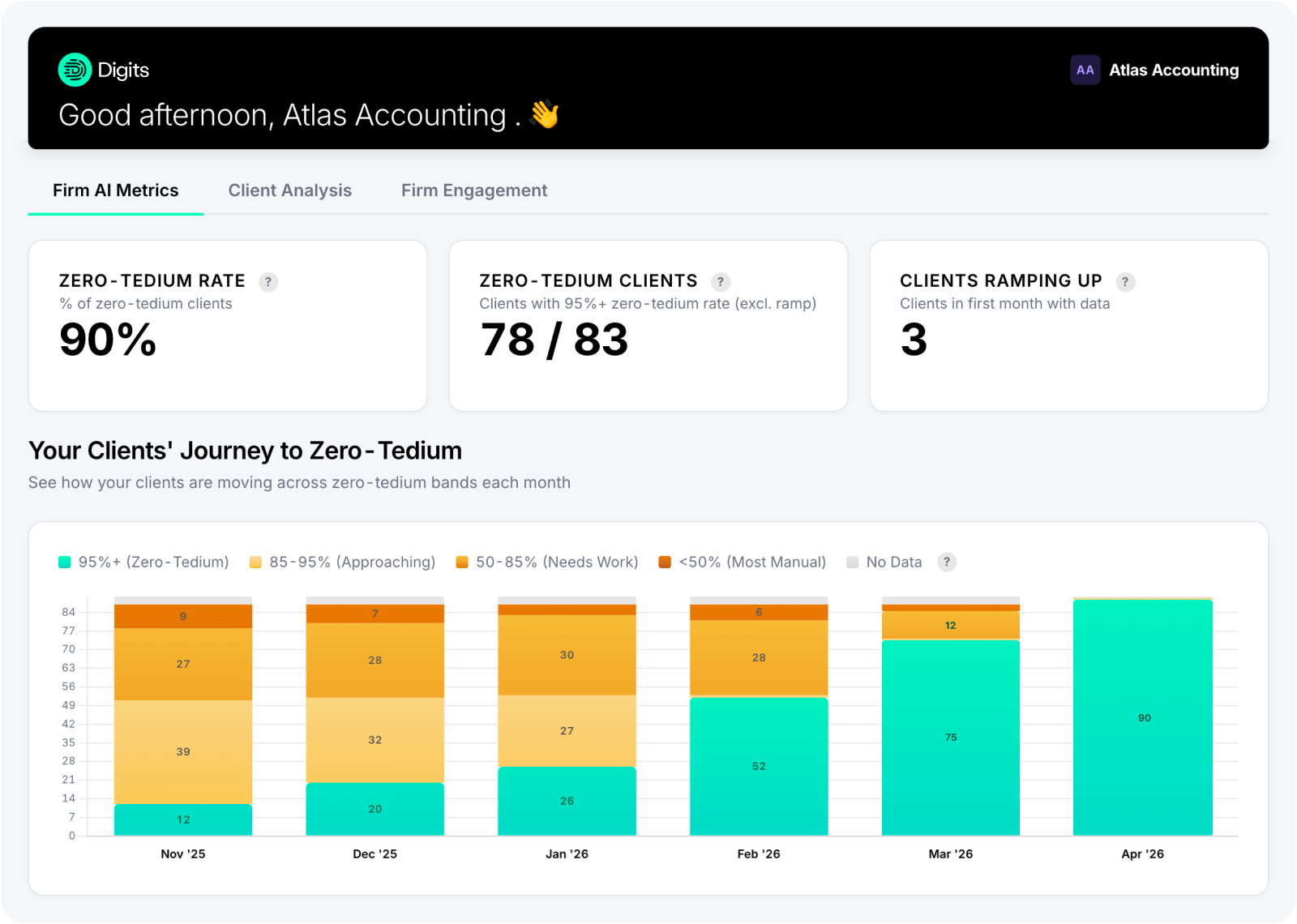Click the '% of zero-tedium clients' subtitle

(146, 304)
